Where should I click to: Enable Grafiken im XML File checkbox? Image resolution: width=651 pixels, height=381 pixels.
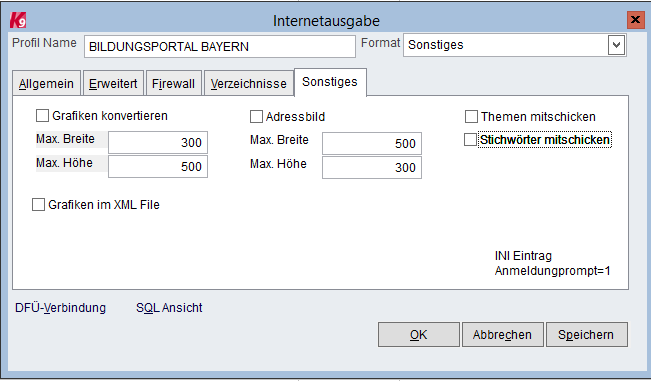pos(38,205)
